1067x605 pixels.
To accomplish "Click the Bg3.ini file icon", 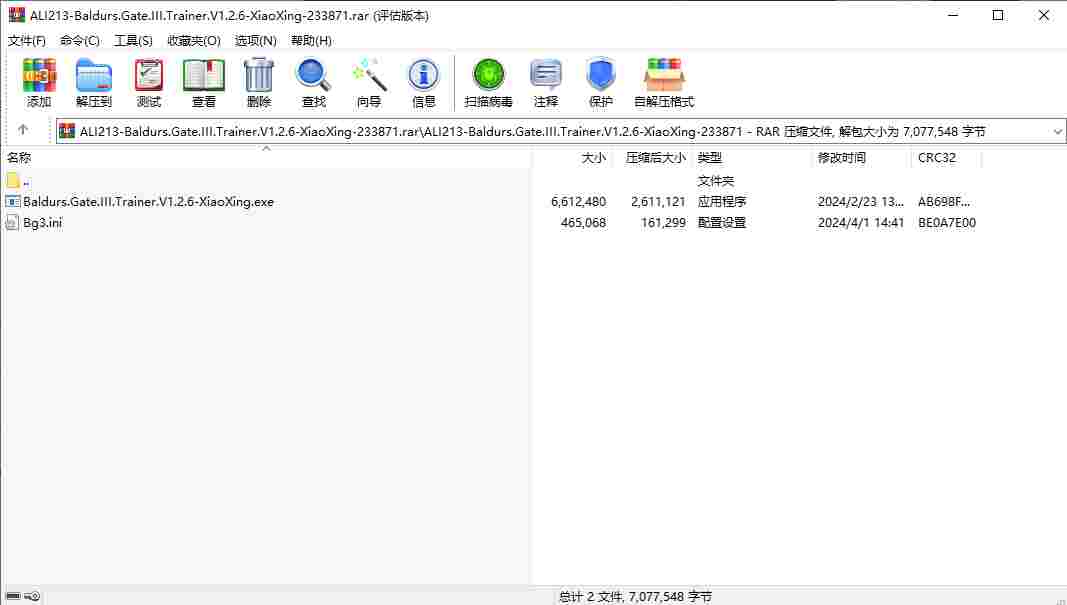I will pyautogui.click(x=12, y=223).
